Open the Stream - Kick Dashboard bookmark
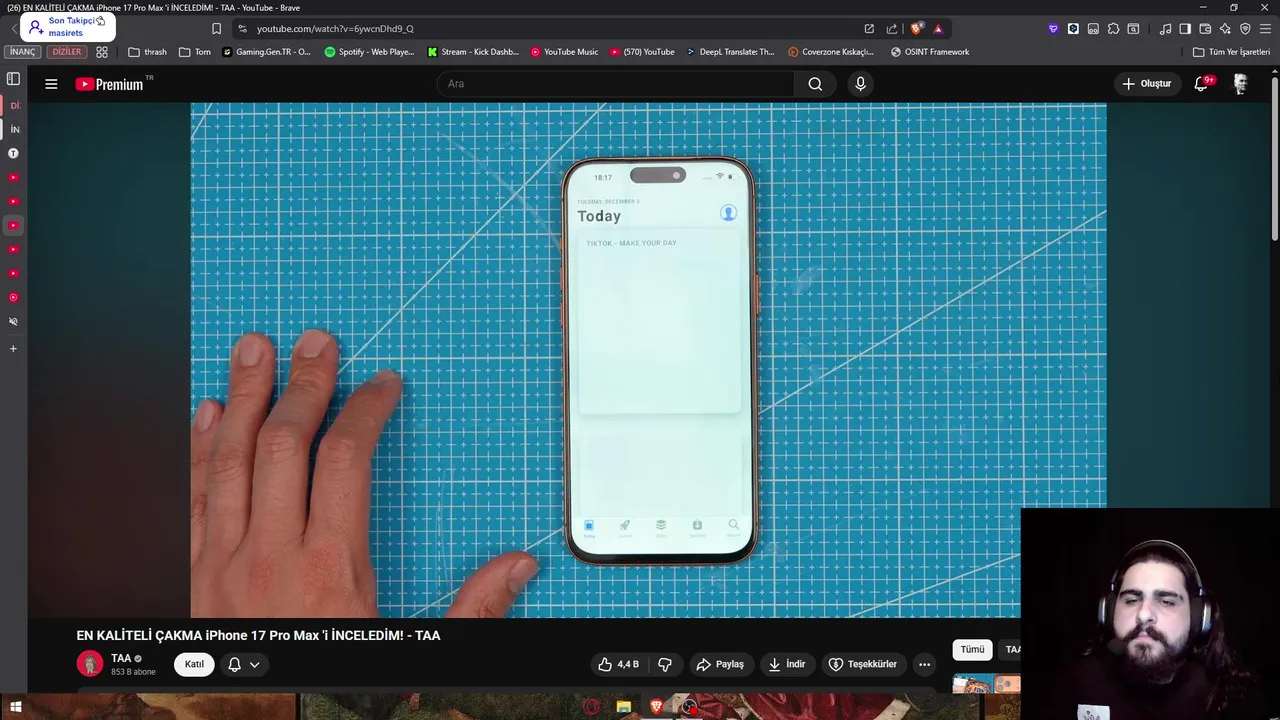 (x=472, y=52)
